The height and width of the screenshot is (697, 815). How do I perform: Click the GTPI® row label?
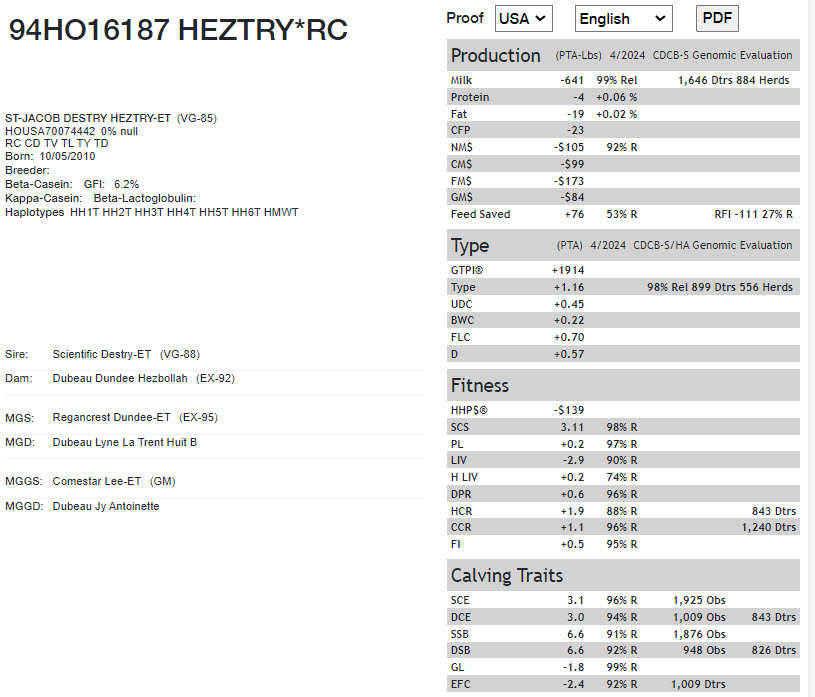(467, 270)
